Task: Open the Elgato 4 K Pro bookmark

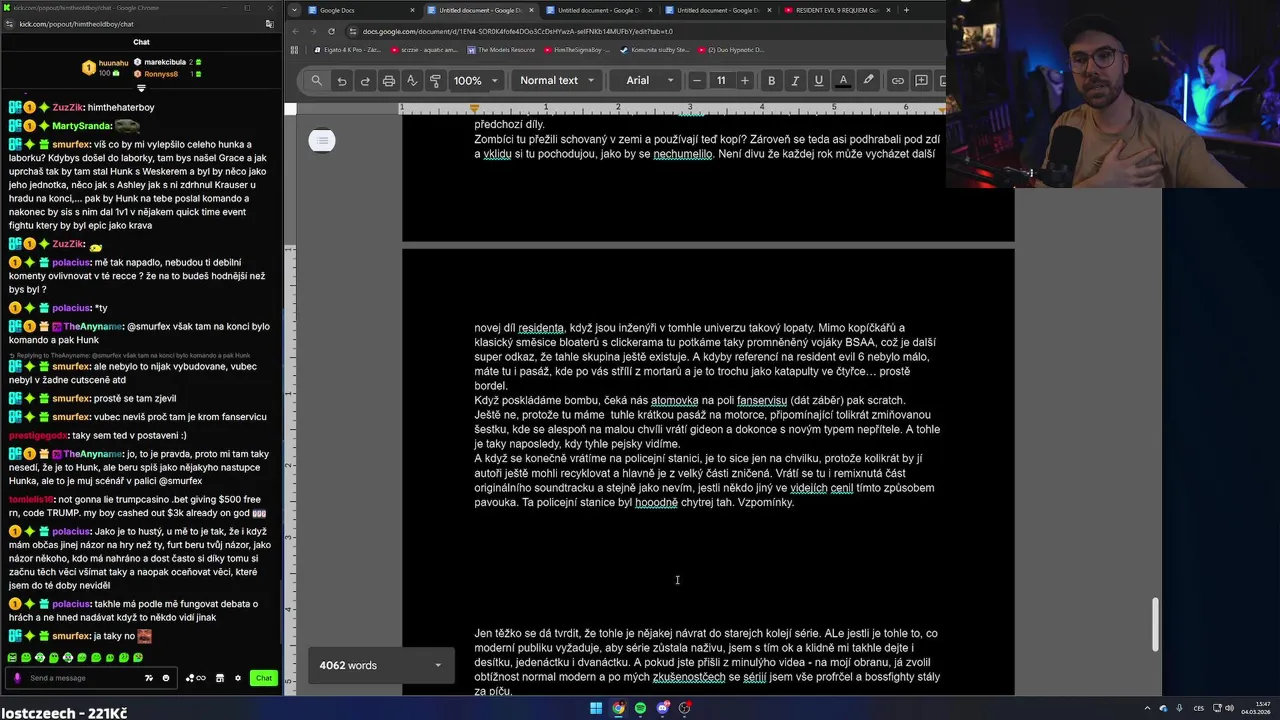Action: click(347, 49)
